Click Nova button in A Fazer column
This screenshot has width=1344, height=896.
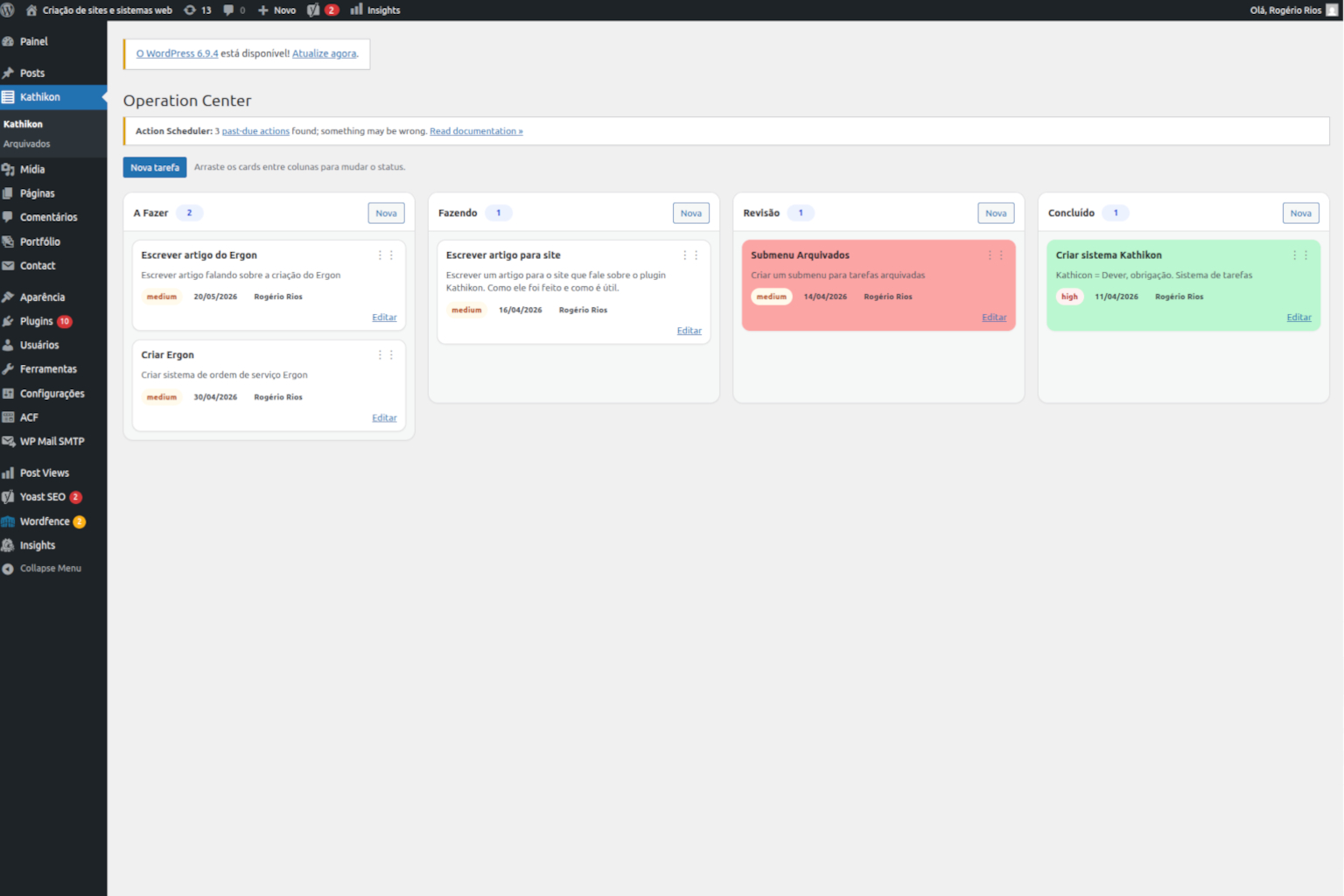coord(386,213)
